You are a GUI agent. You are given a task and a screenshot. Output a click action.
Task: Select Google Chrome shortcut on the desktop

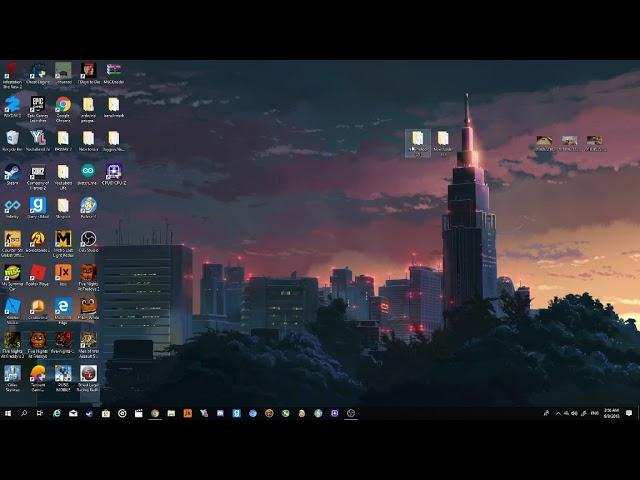[63, 109]
